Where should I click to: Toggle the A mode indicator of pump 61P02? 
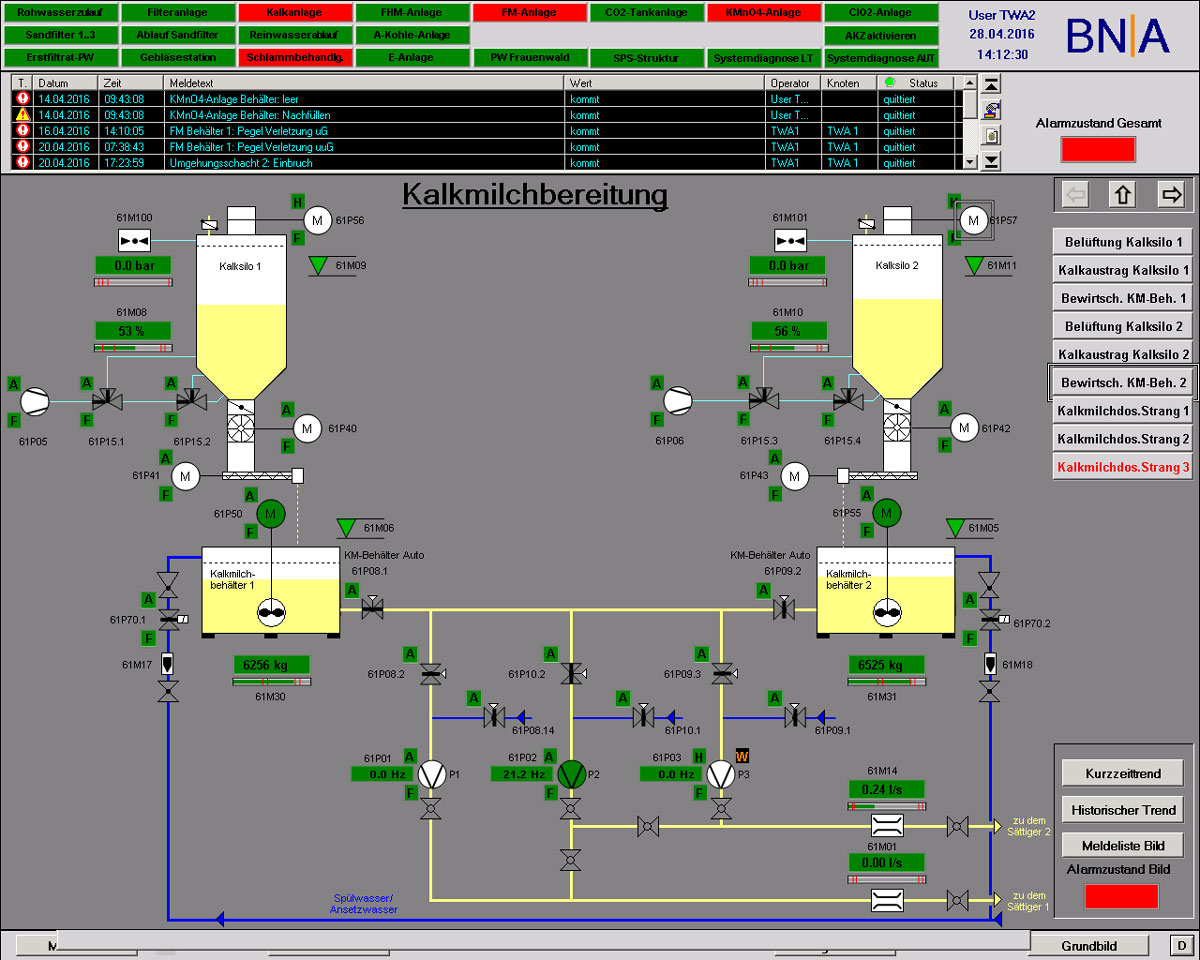(x=551, y=756)
